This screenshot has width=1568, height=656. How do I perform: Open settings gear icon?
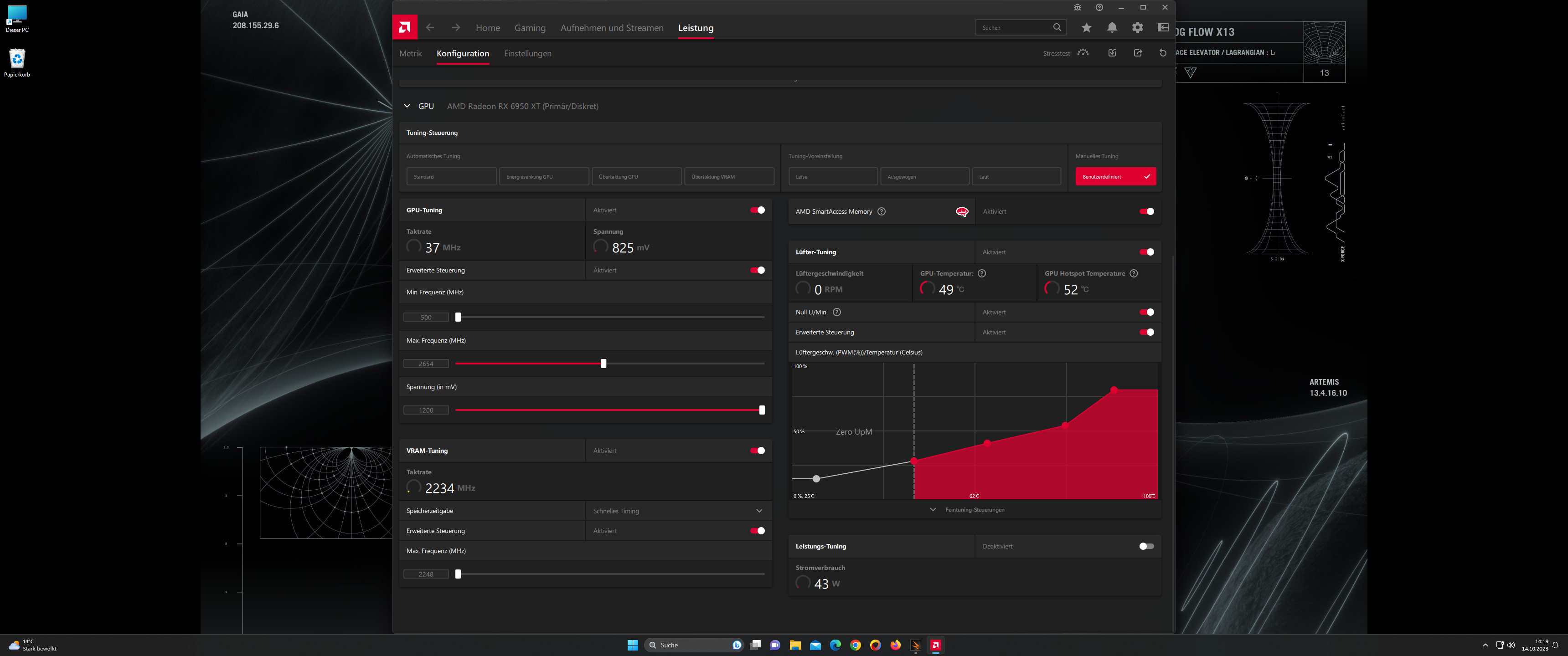1138,27
